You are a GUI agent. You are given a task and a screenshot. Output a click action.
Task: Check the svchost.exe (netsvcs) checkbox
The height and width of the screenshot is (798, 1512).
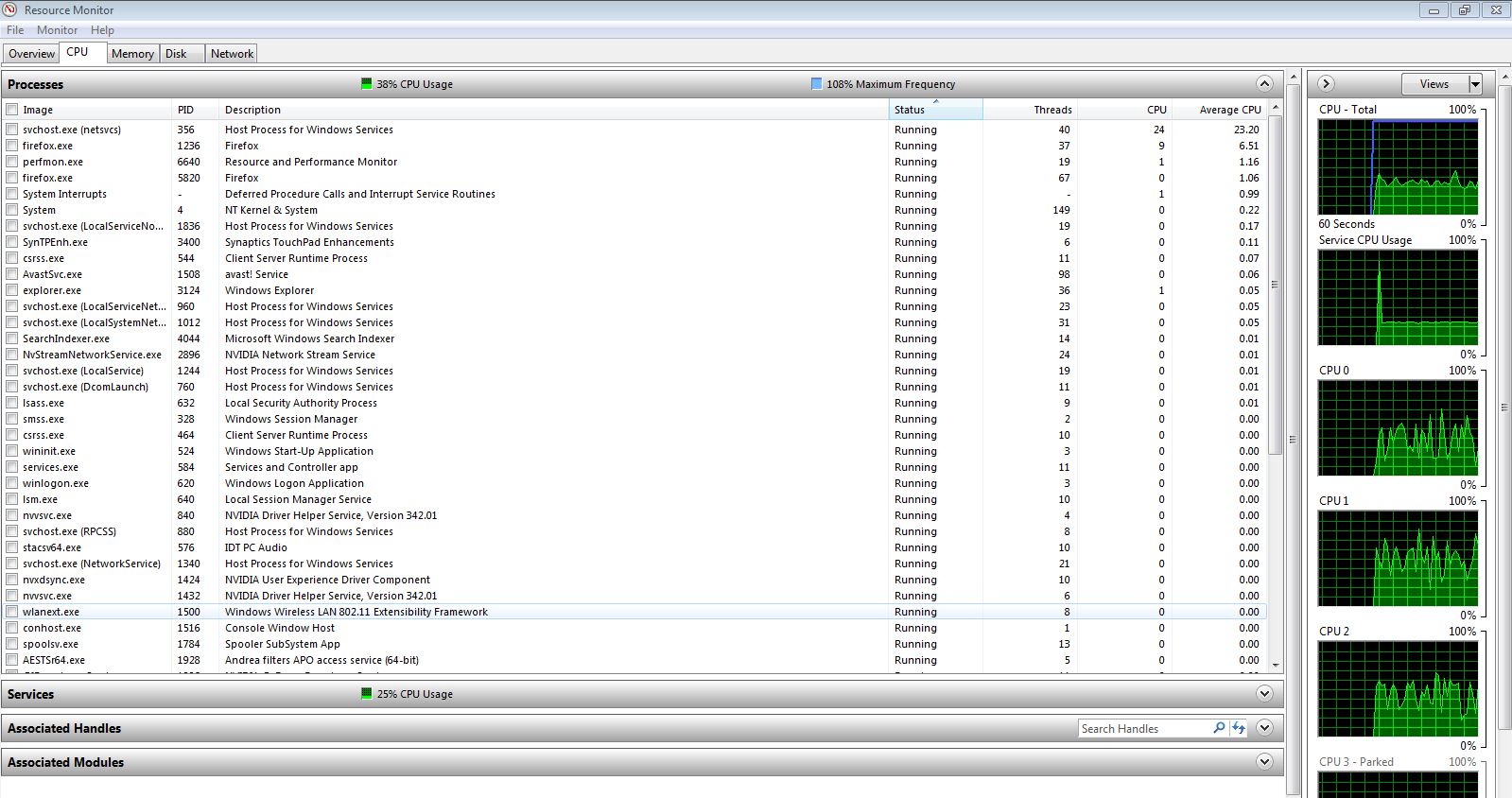pos(12,130)
